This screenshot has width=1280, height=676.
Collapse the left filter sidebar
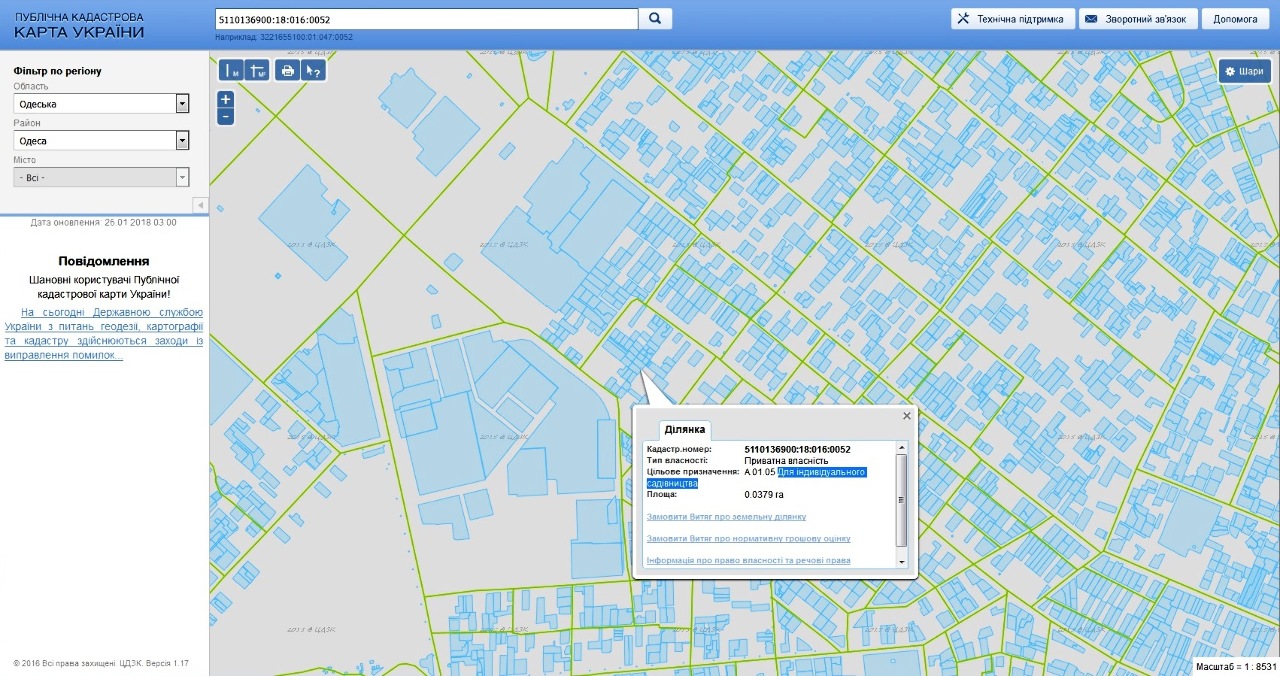(x=199, y=205)
